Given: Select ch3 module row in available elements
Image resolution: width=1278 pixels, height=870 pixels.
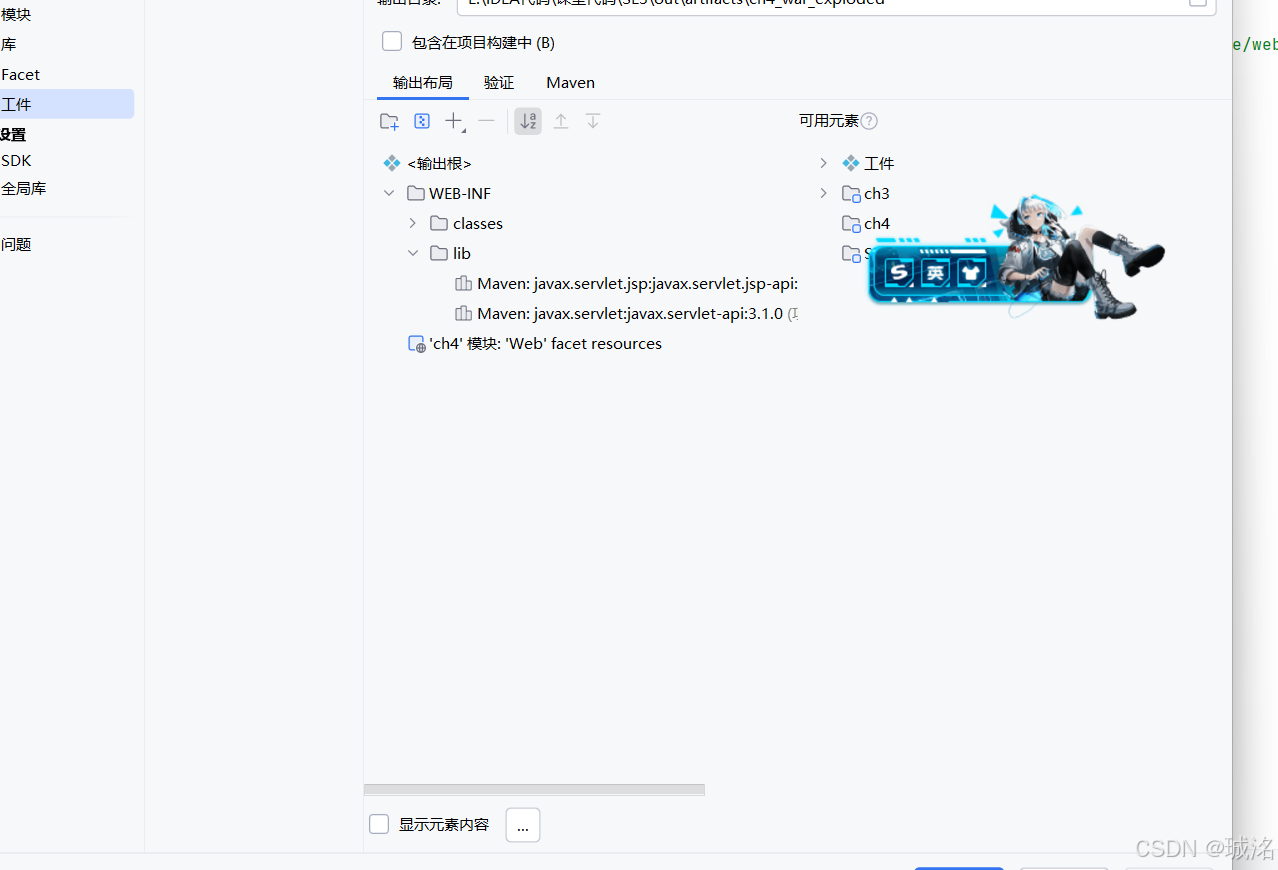Looking at the screenshot, I should pyautogui.click(x=866, y=193).
